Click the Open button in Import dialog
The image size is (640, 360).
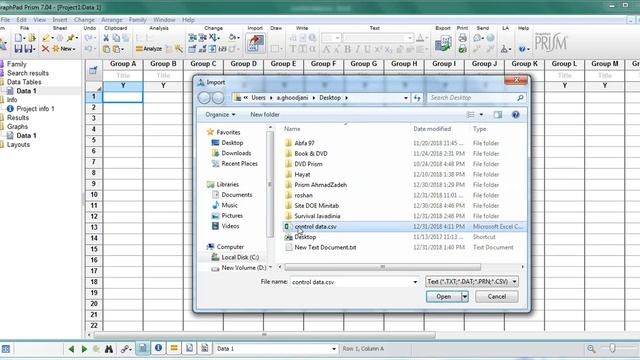(444, 297)
